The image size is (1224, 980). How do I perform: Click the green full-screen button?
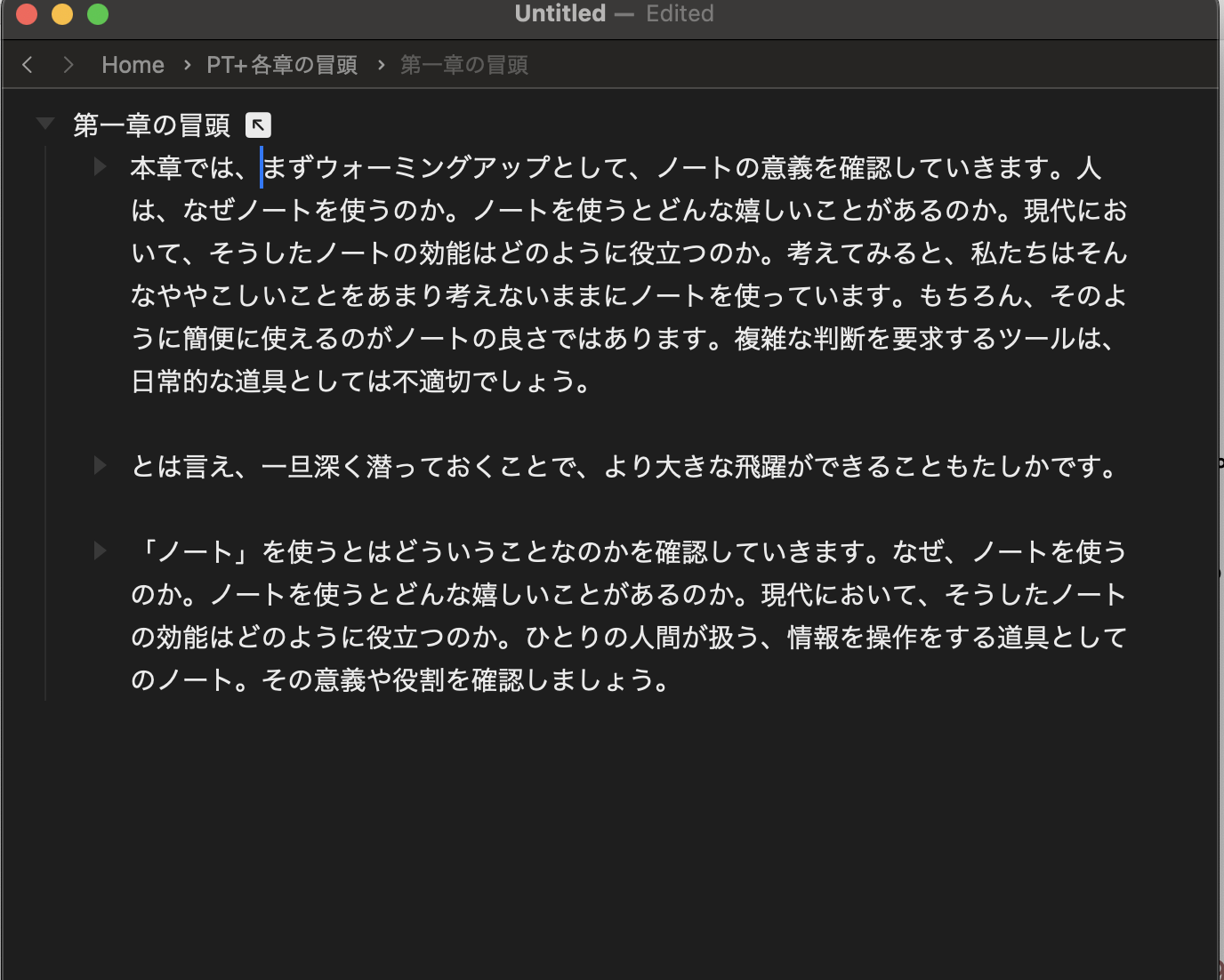pos(98,14)
